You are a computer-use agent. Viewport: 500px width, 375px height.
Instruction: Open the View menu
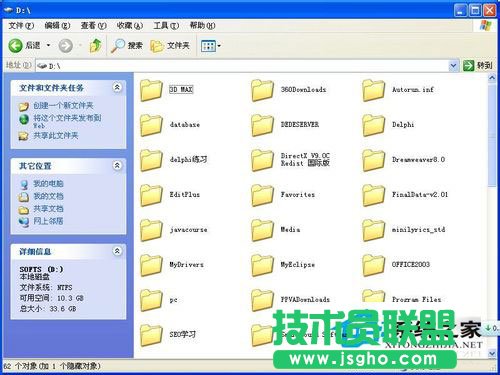coord(93,25)
